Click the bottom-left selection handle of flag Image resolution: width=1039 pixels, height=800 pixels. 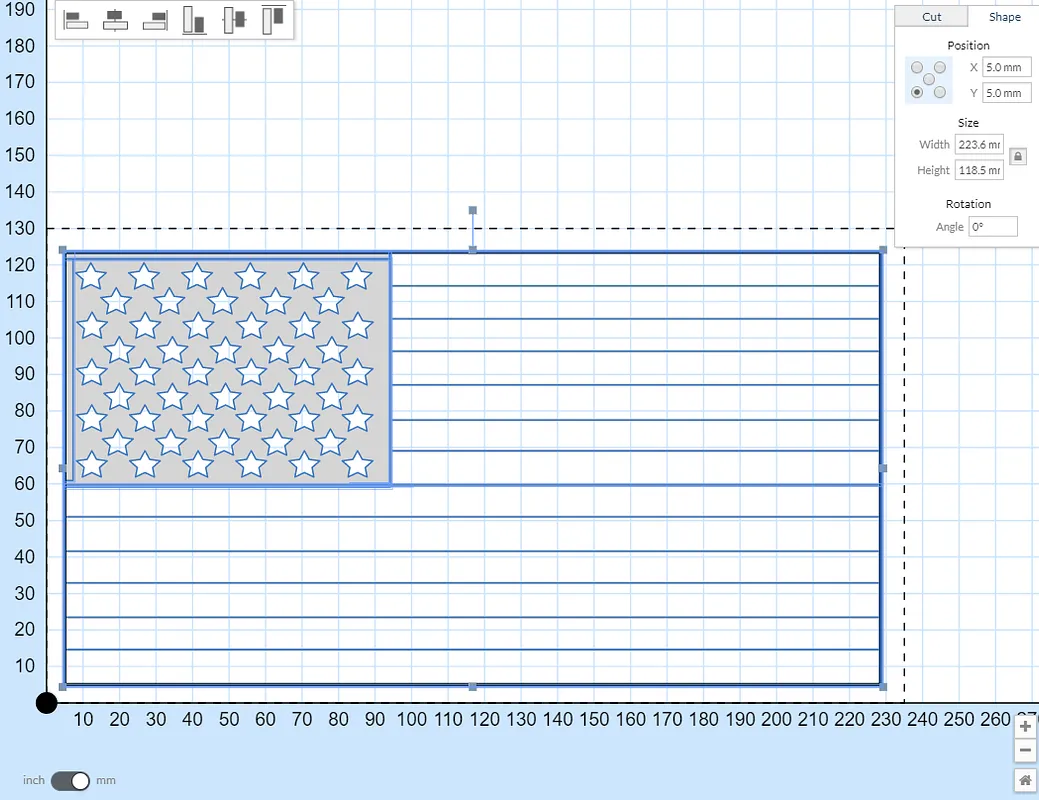tap(63, 687)
